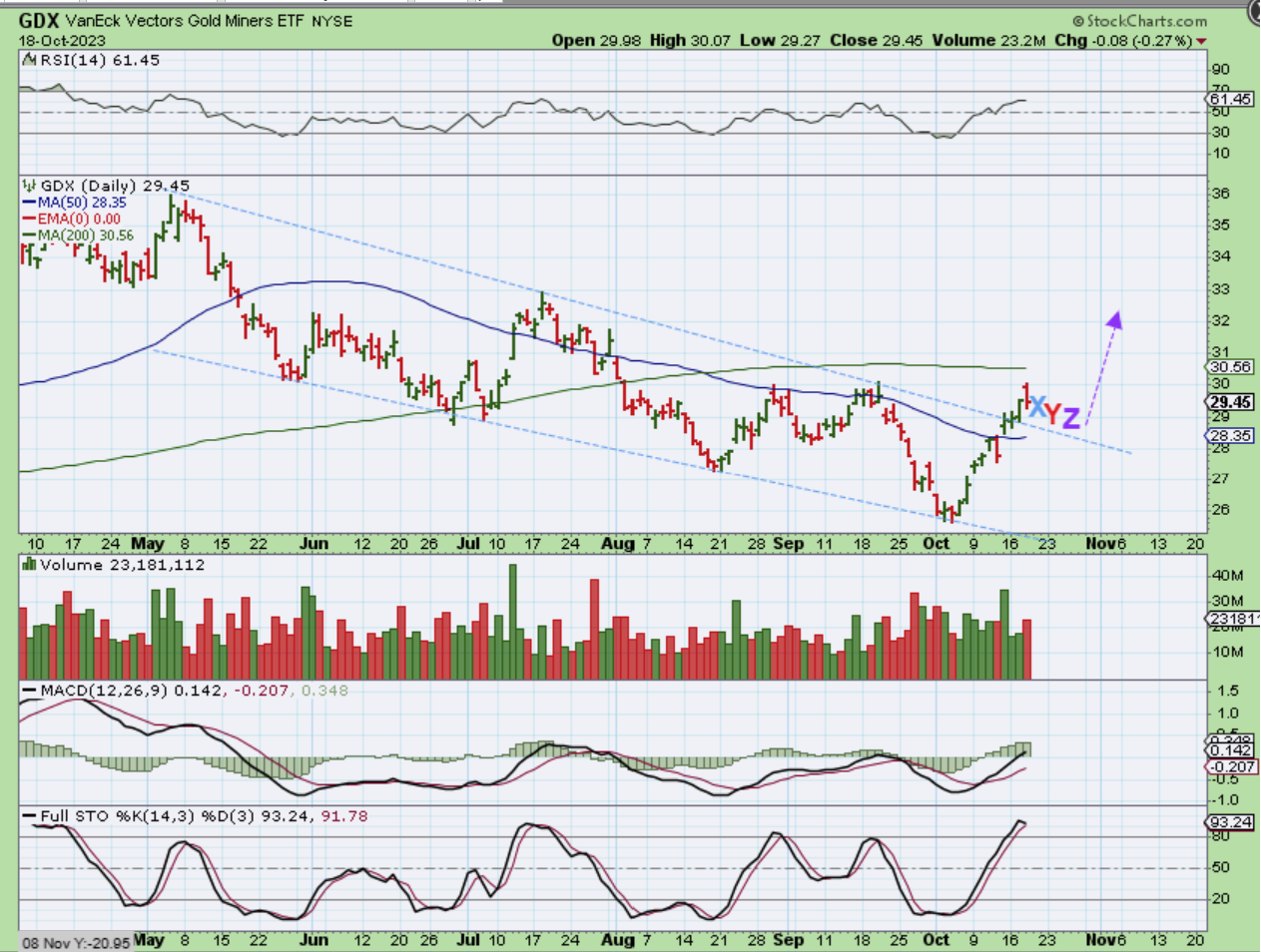Click the 29.45 price tag on right axis
1261x952 pixels.
tap(1230, 402)
